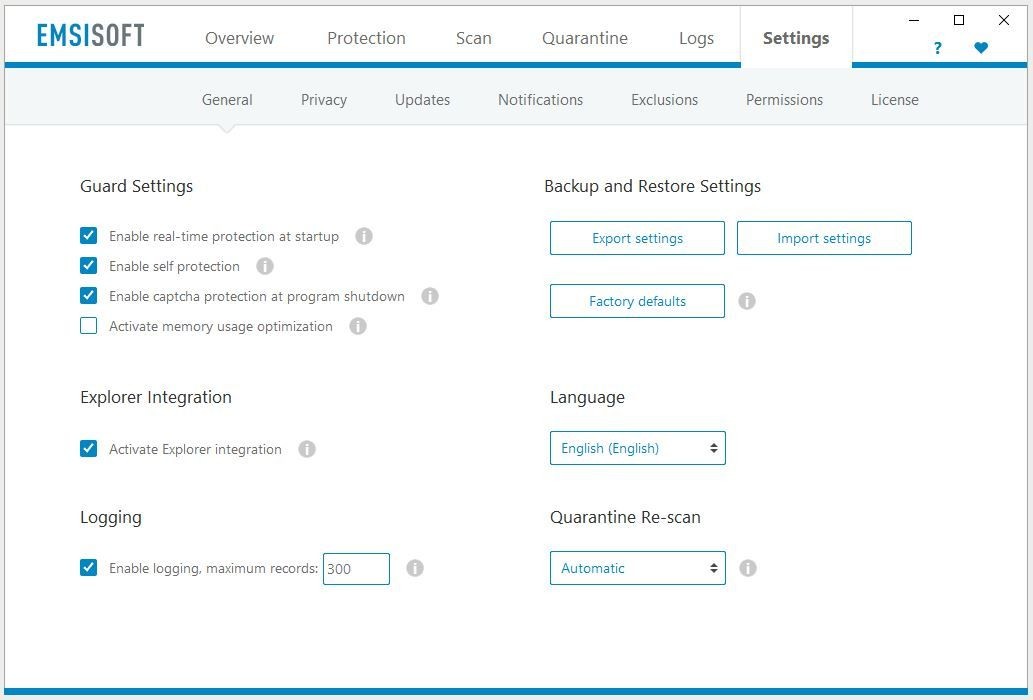Click the help question mark icon
This screenshot has width=1033, height=700.
[937, 48]
